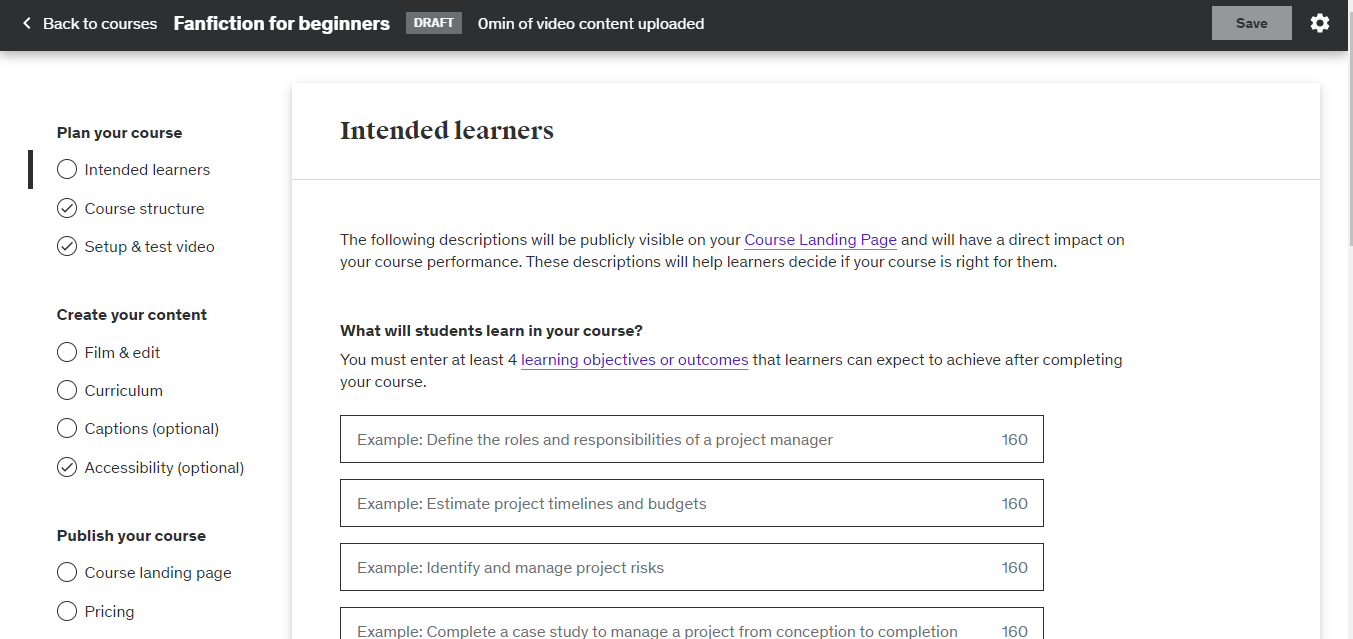
Task: Open the Course landing page section
Action: pyautogui.click(x=158, y=573)
